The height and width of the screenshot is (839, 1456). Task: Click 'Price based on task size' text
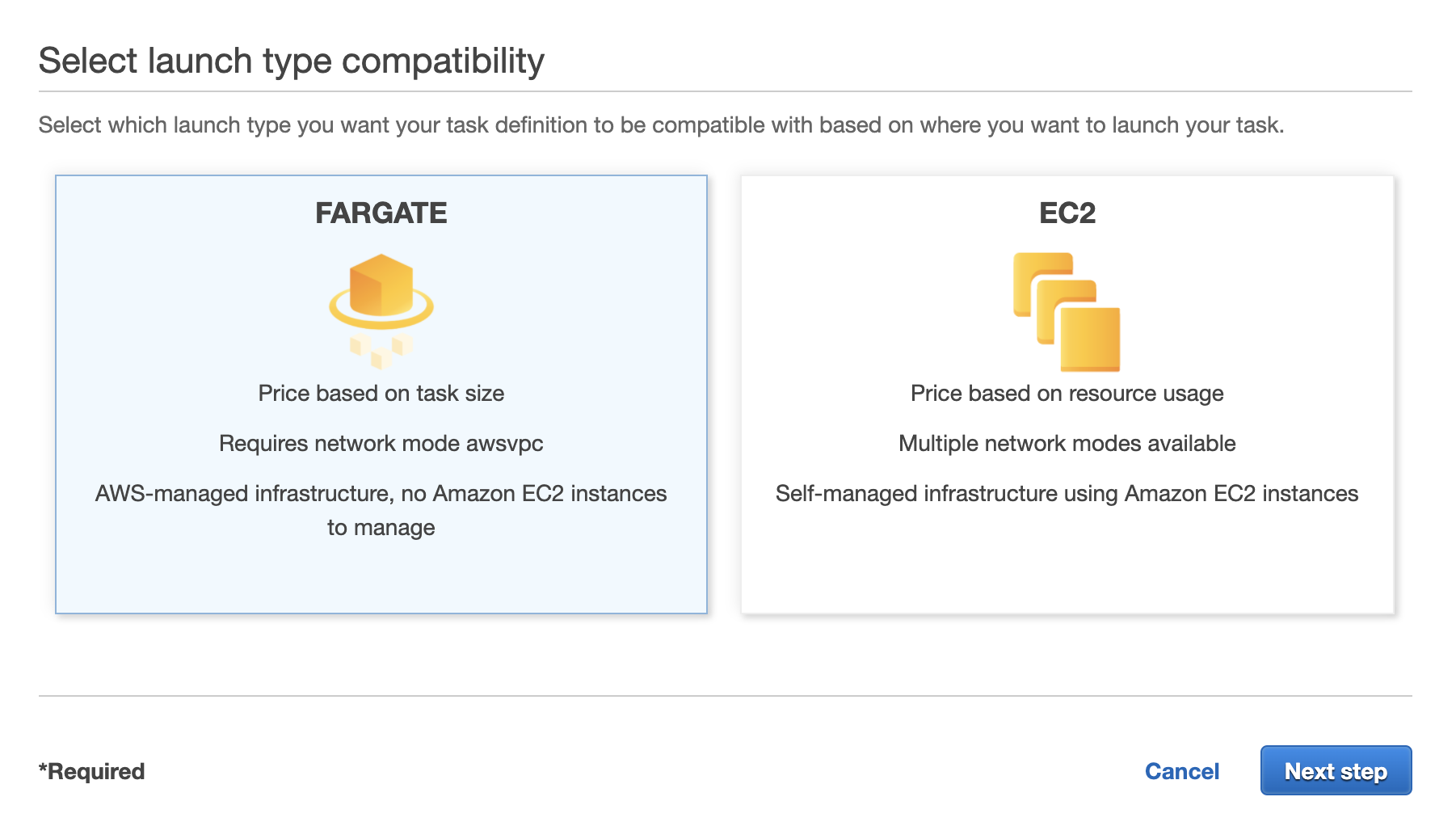[381, 394]
